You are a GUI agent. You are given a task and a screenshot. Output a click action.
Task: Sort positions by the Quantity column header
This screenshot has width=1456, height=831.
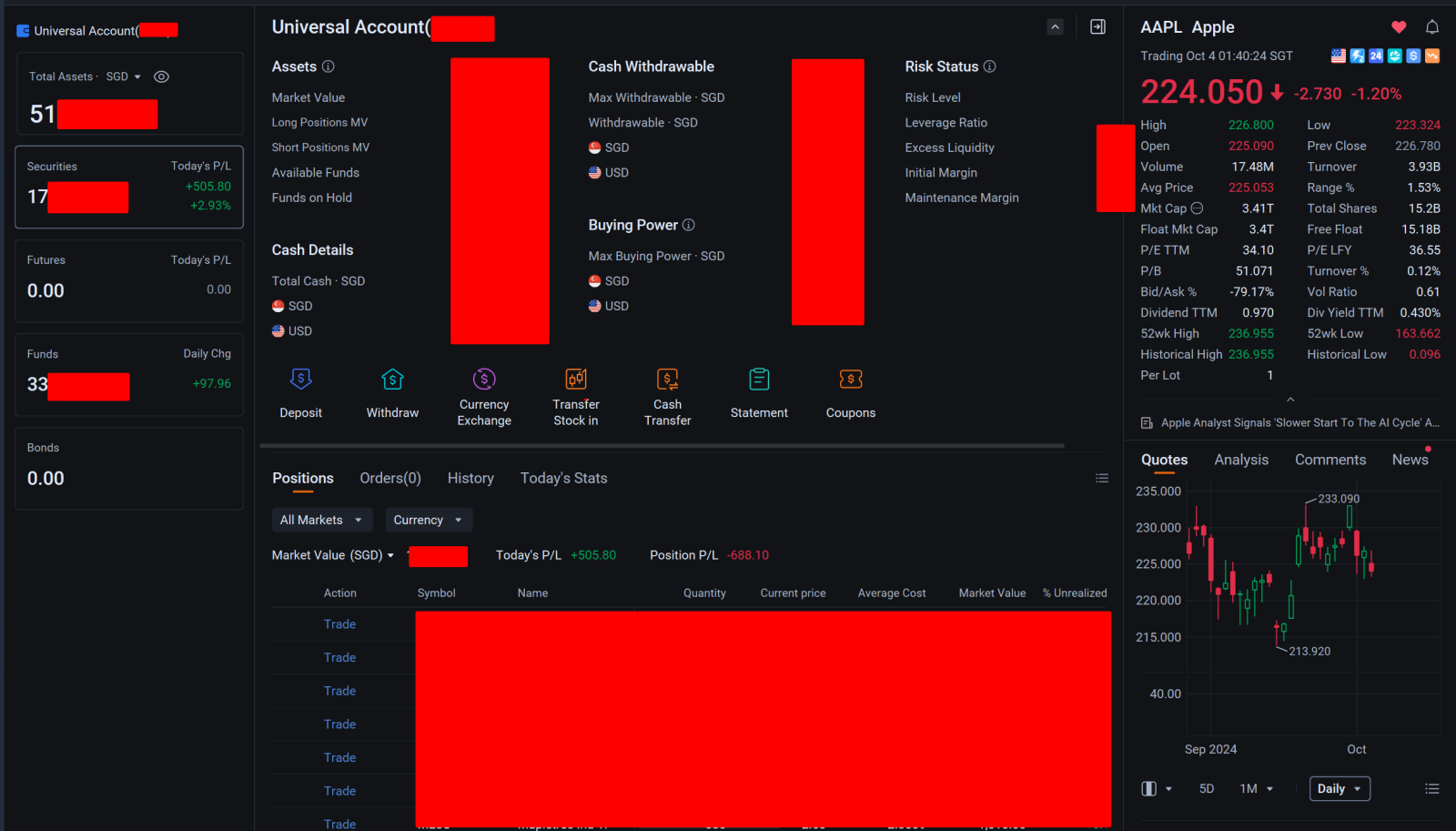704,593
